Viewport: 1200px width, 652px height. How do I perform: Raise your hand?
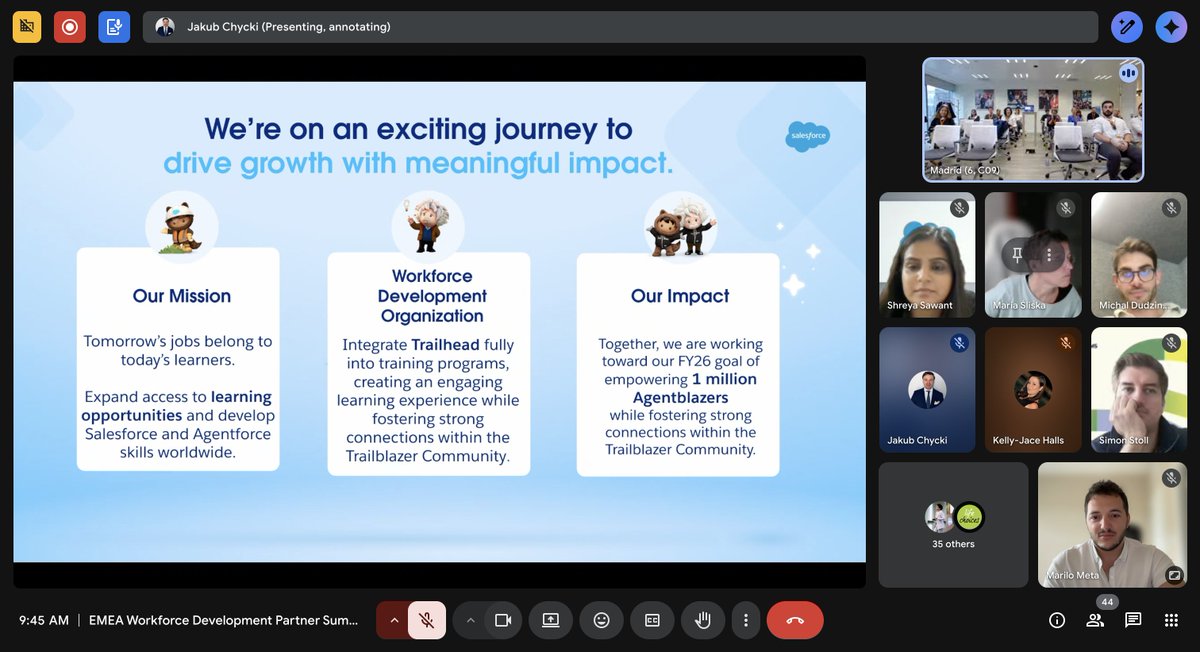703,620
